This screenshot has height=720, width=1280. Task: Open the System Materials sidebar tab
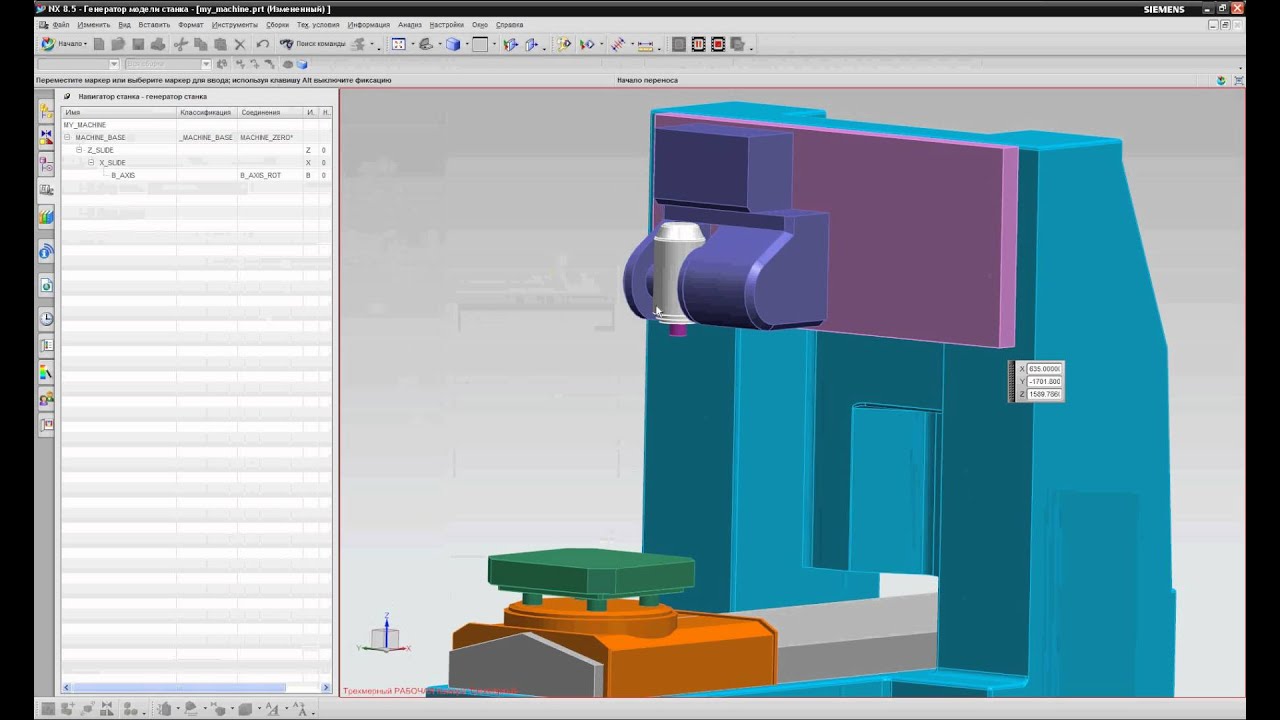coord(46,372)
